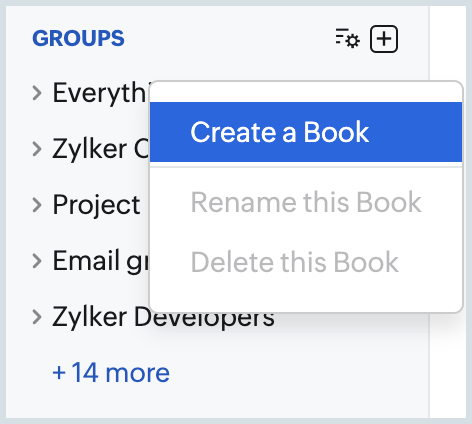Select Rename this Book option
This screenshot has width=472, height=424.
(306, 202)
